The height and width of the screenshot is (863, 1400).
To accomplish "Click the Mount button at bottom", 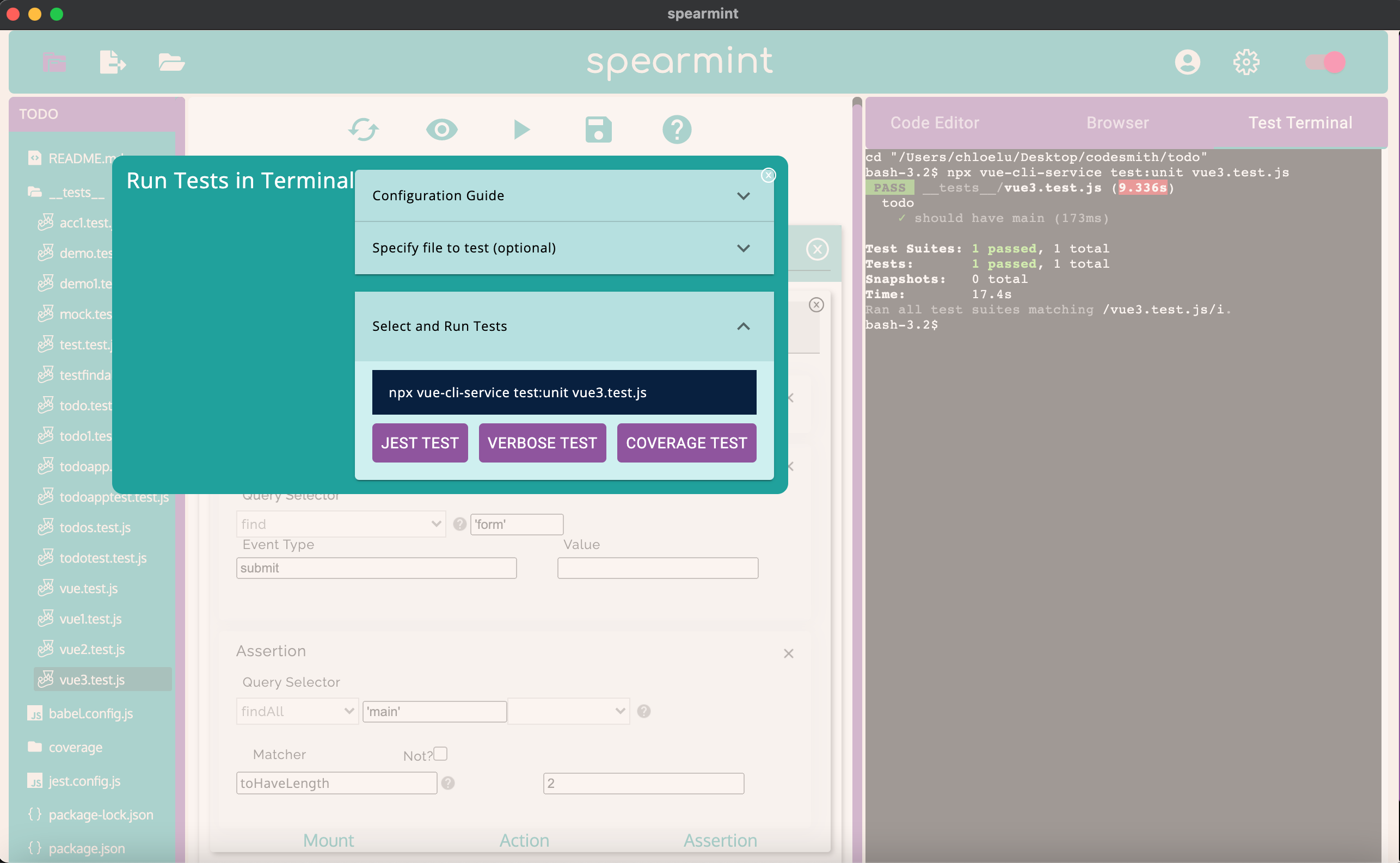I will [328, 840].
